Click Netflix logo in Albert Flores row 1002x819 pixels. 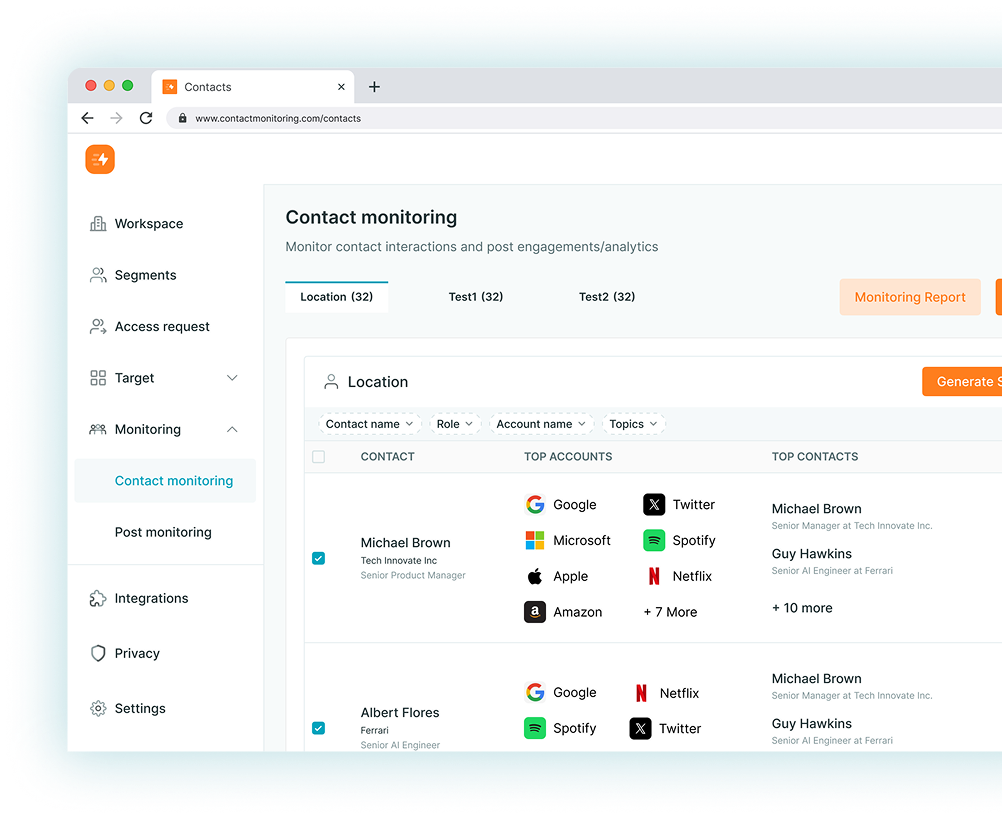641,693
